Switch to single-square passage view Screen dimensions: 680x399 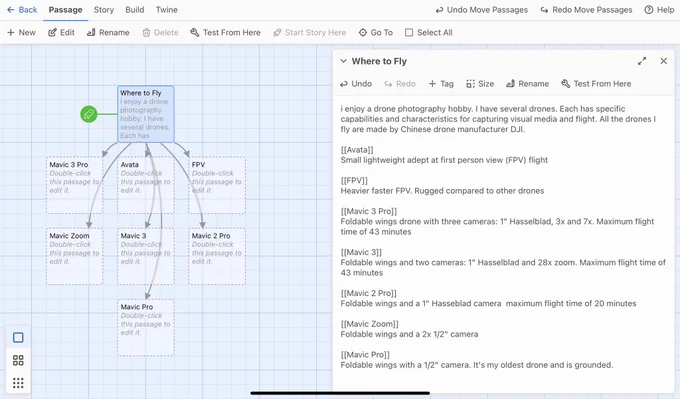(x=18, y=337)
